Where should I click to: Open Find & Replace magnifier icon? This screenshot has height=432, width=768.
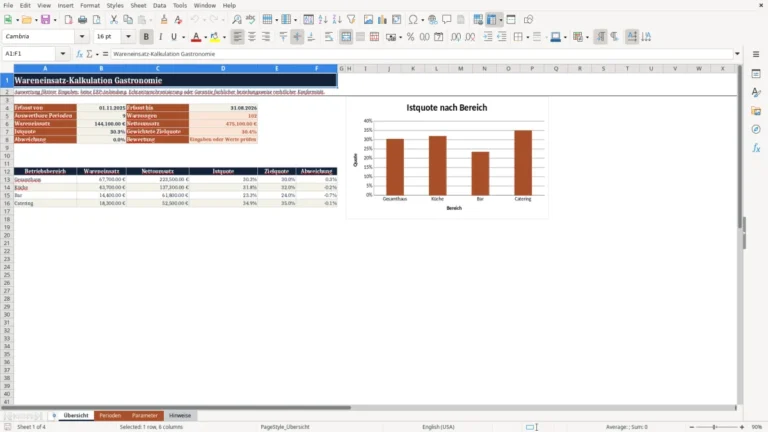click(237, 20)
